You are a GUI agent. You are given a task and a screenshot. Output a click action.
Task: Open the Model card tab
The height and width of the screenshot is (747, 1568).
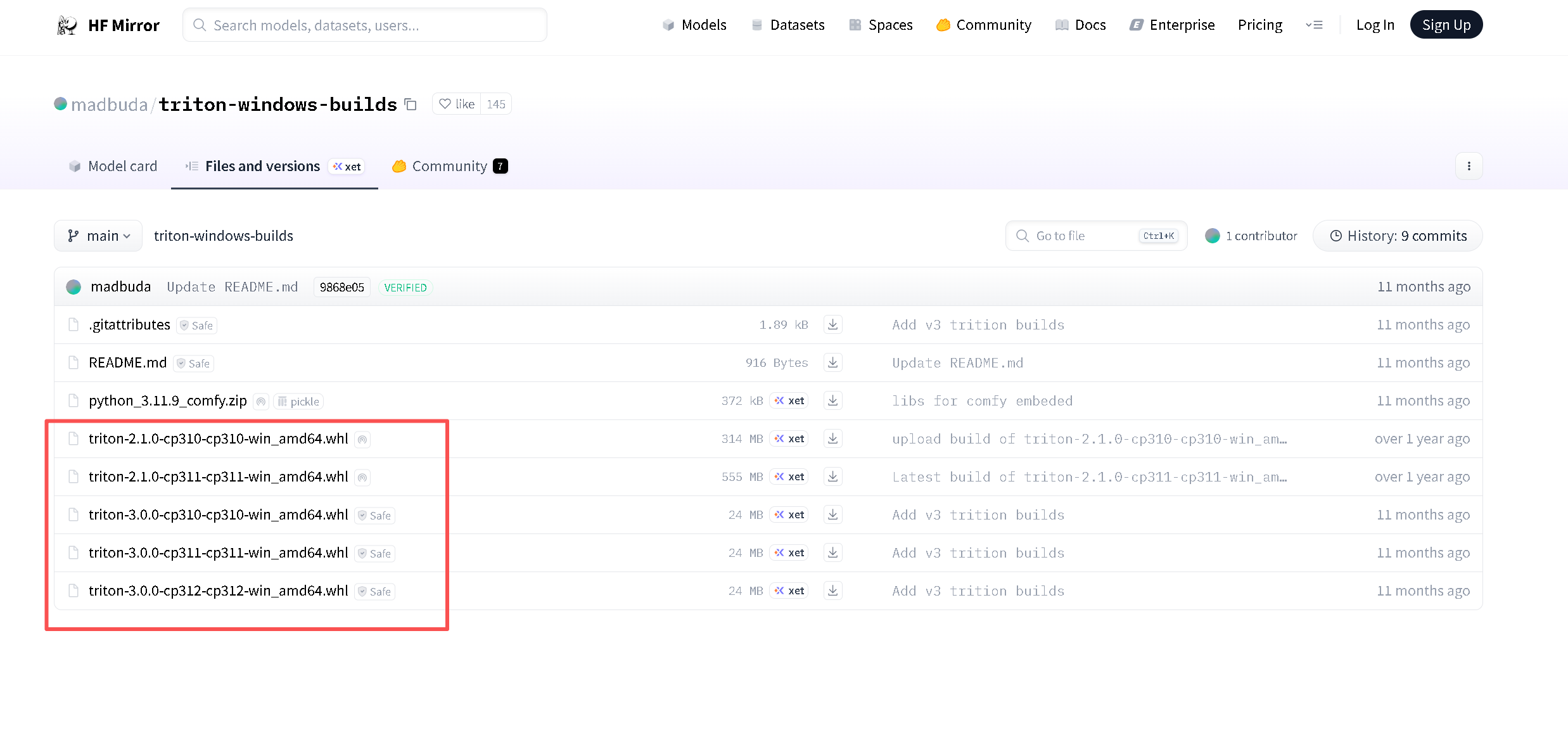(x=113, y=166)
